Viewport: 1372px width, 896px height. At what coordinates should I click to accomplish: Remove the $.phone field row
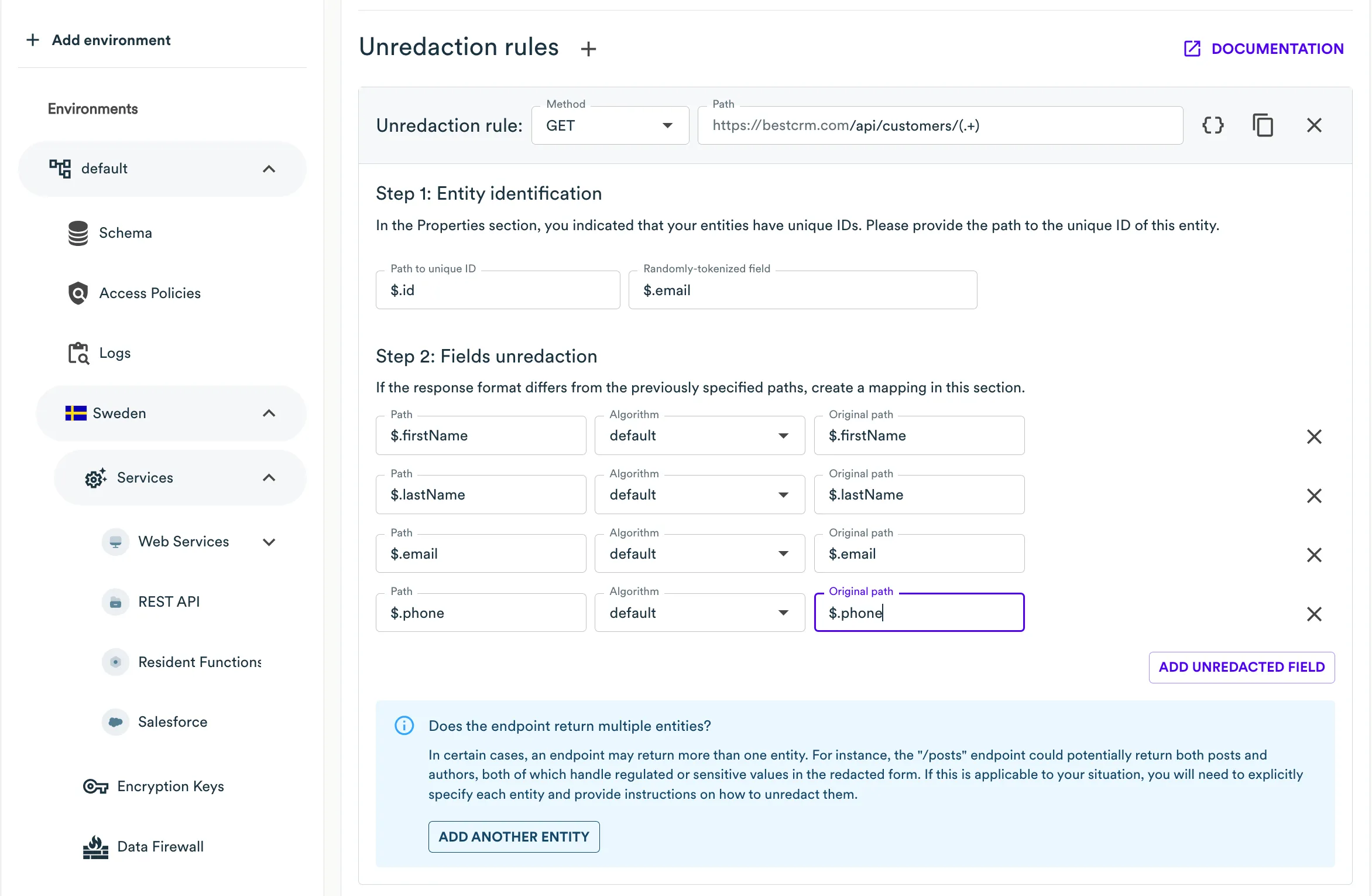pos(1314,614)
